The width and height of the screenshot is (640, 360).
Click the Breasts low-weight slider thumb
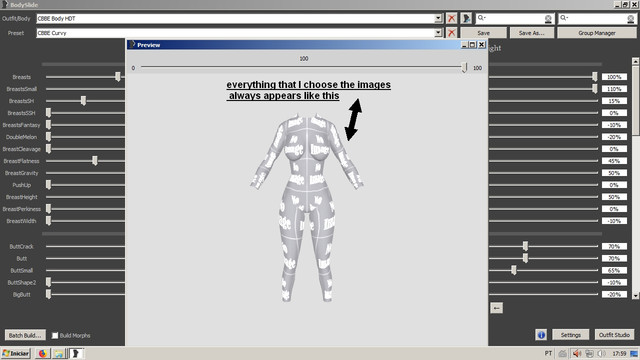pyautogui.click(x=118, y=77)
